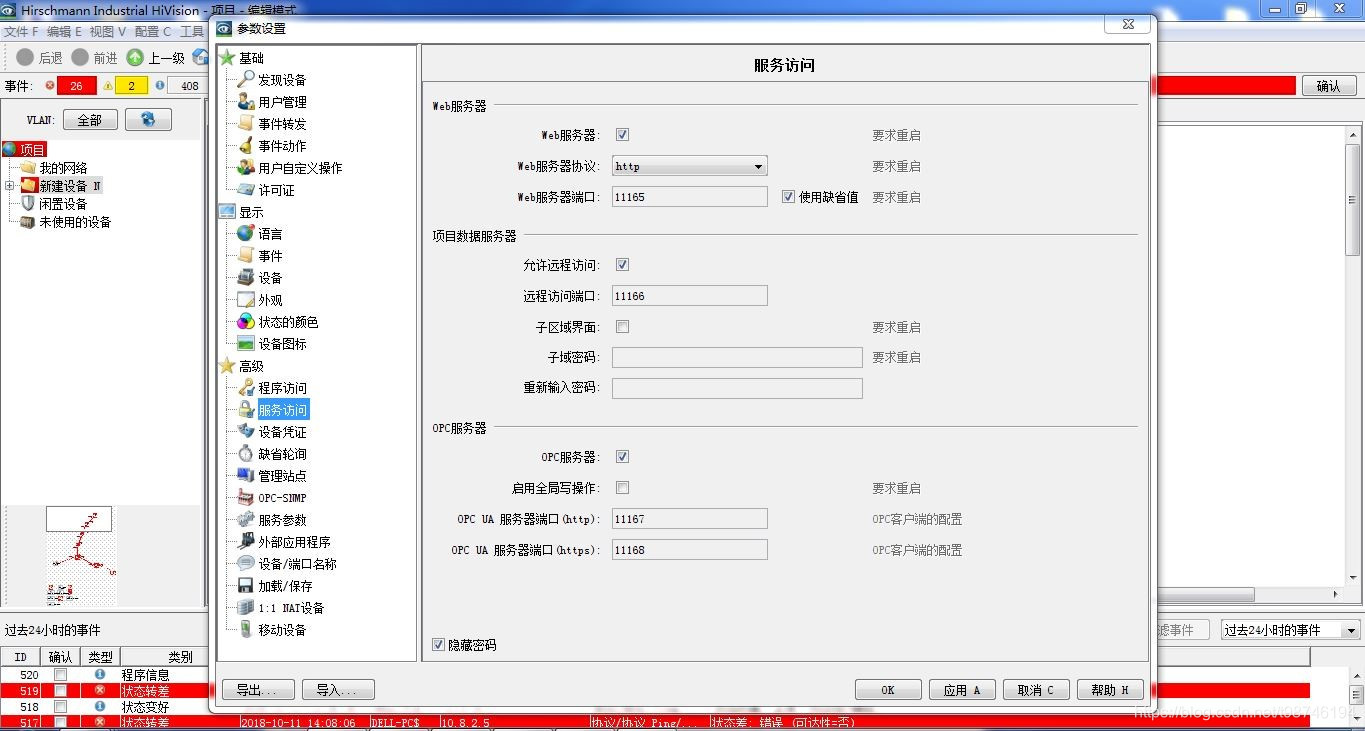Viewport: 1365px width, 731px height.
Task: Click red error count 26 indicator
Action: (76, 86)
